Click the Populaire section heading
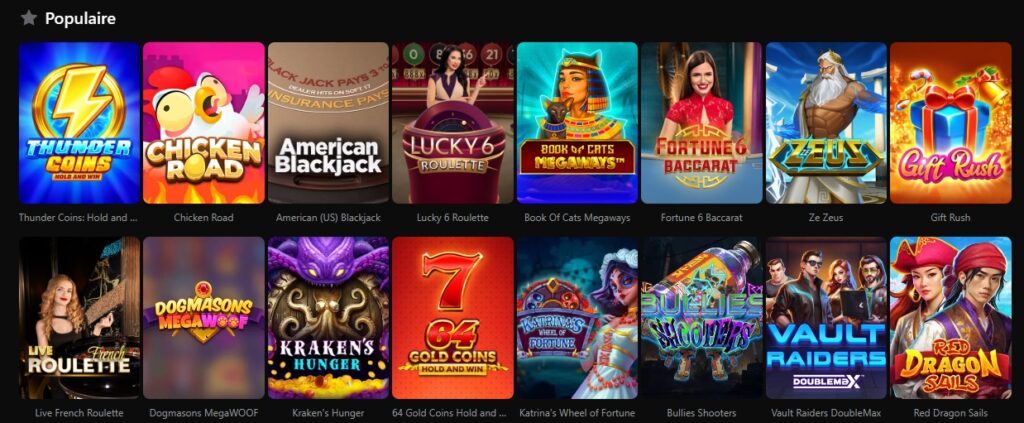The image size is (1024, 423). (x=80, y=19)
